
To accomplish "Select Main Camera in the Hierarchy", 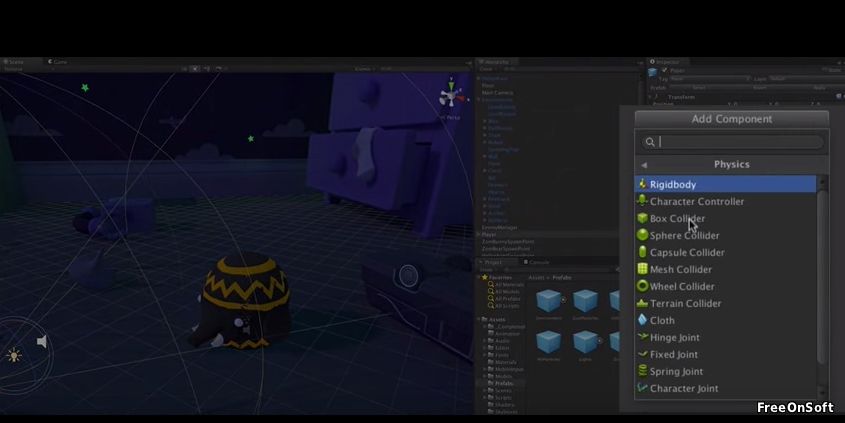I will point(497,93).
